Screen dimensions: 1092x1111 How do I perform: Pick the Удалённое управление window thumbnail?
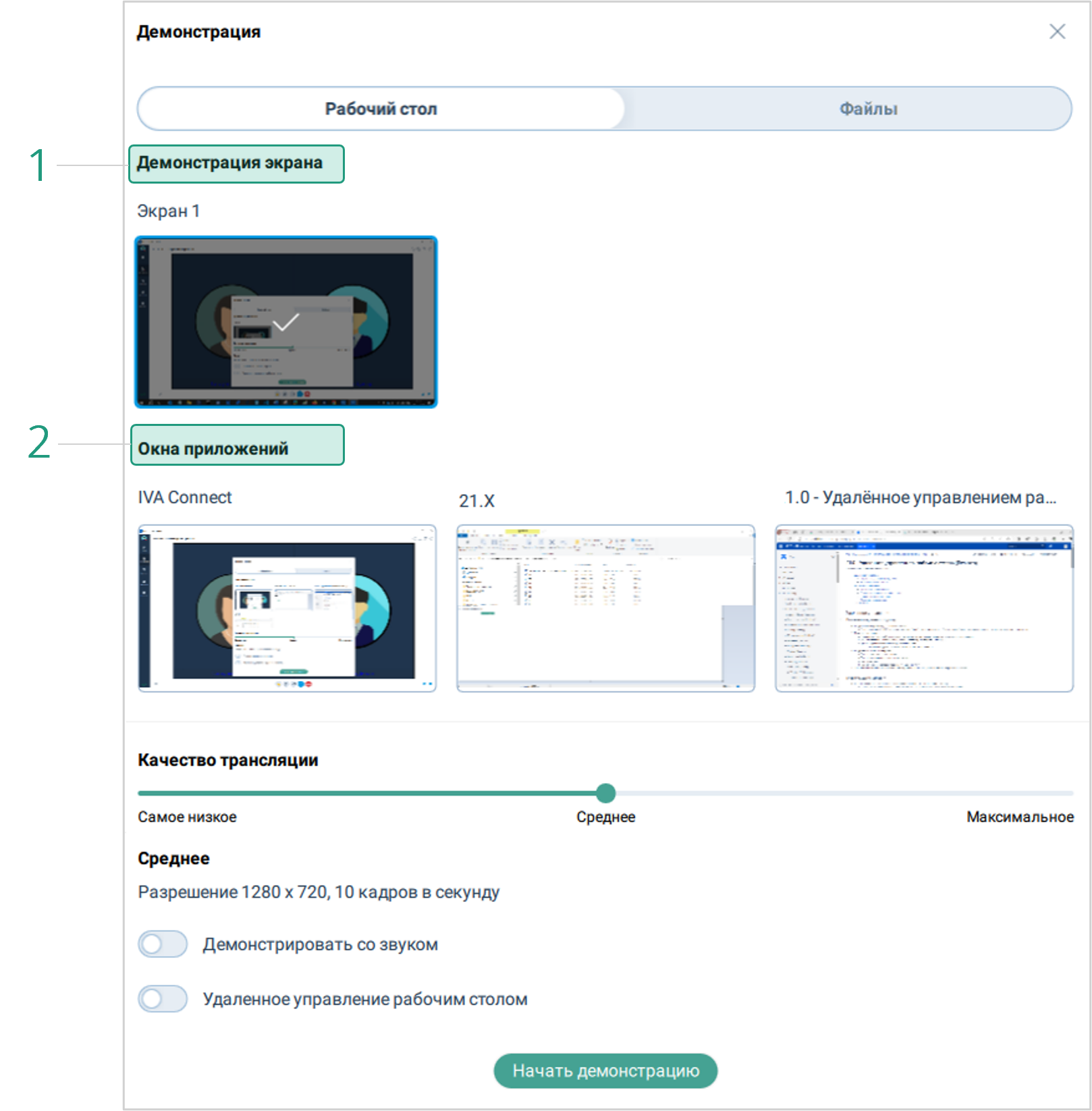[x=924, y=608]
